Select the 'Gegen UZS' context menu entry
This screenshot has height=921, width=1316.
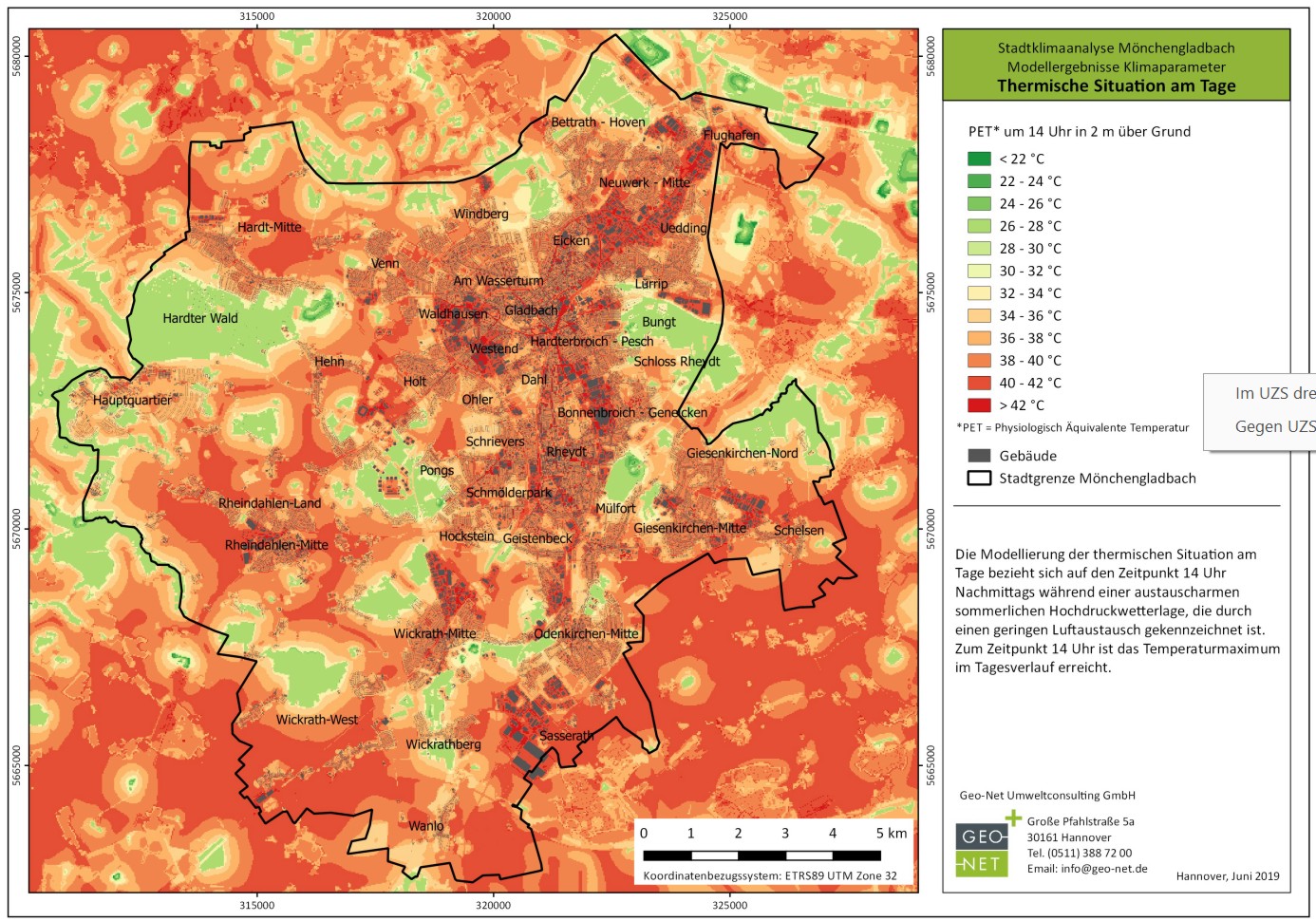click(x=1272, y=426)
